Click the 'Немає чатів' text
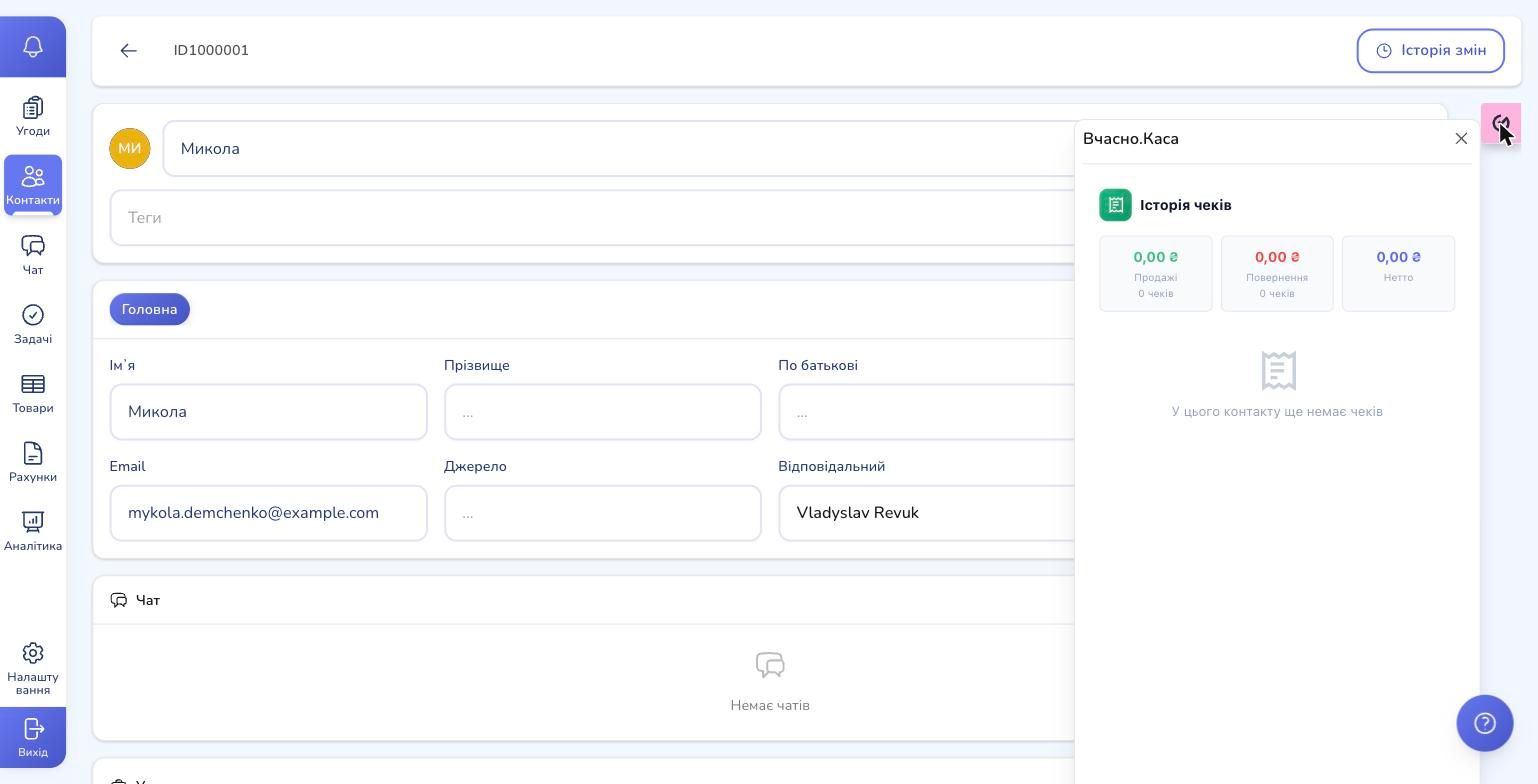 click(x=770, y=705)
